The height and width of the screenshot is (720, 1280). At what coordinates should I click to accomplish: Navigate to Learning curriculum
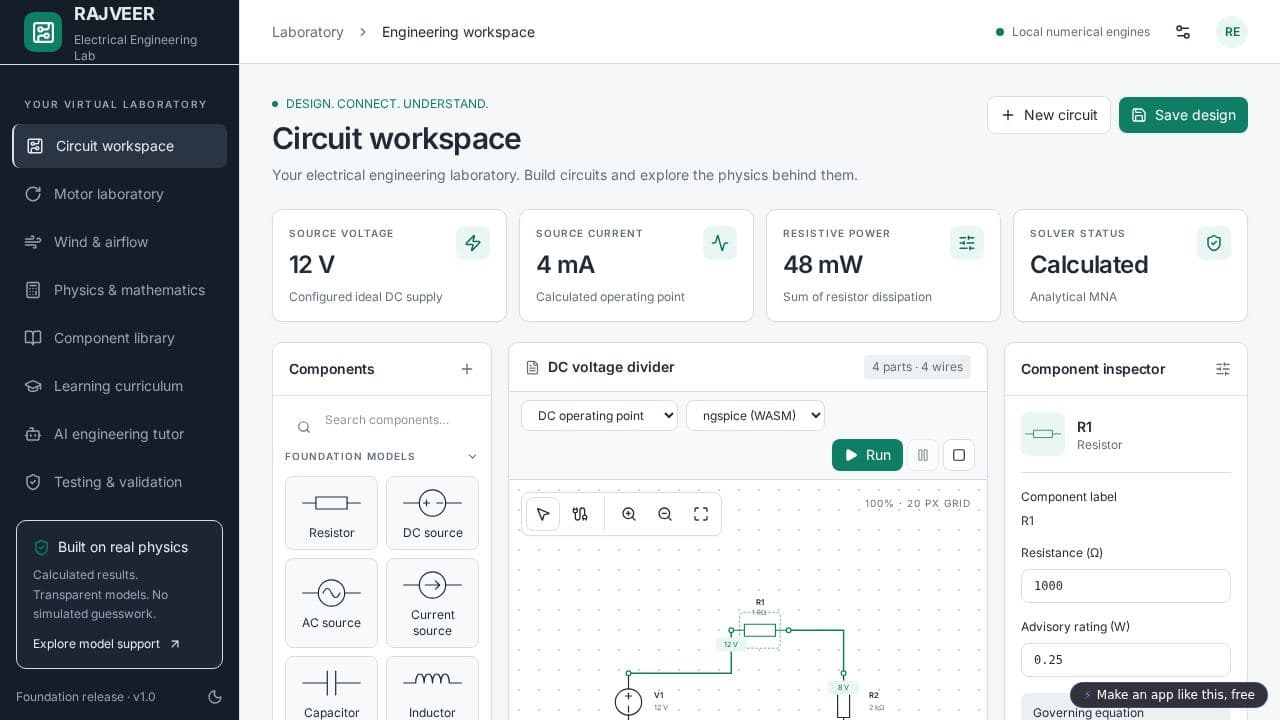[120, 386]
